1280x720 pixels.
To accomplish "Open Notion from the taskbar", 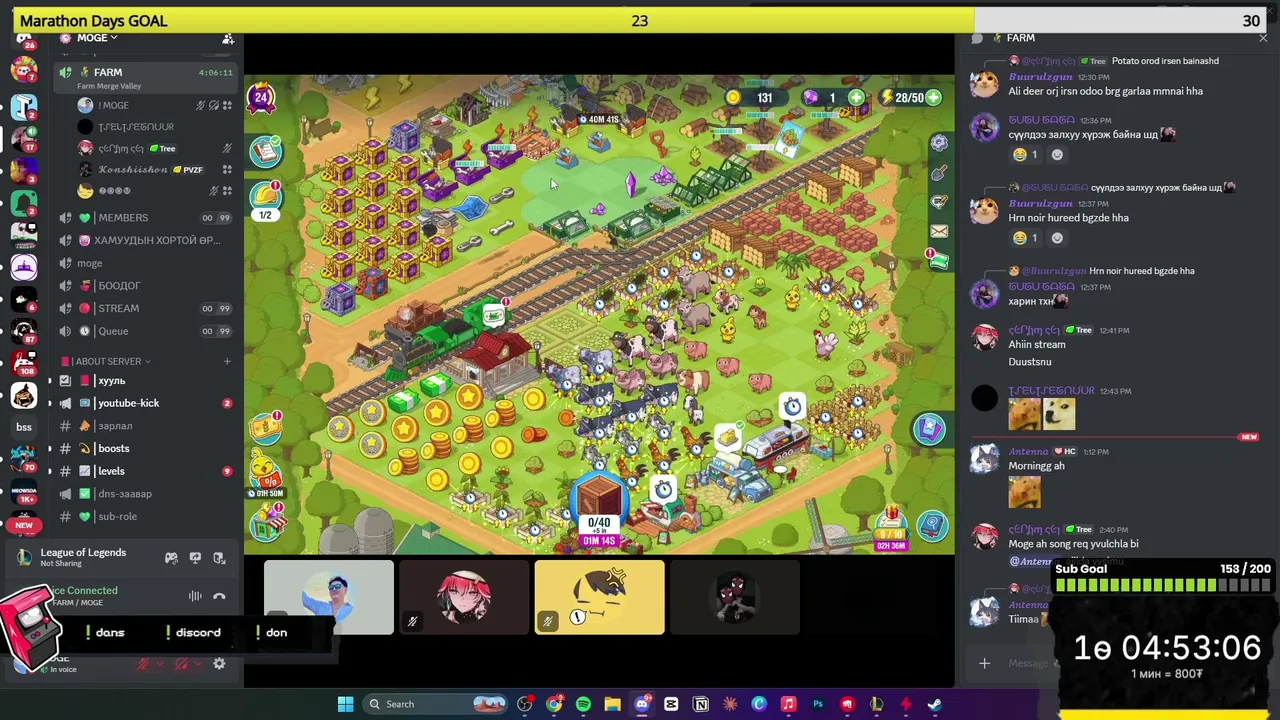I will tap(701, 704).
